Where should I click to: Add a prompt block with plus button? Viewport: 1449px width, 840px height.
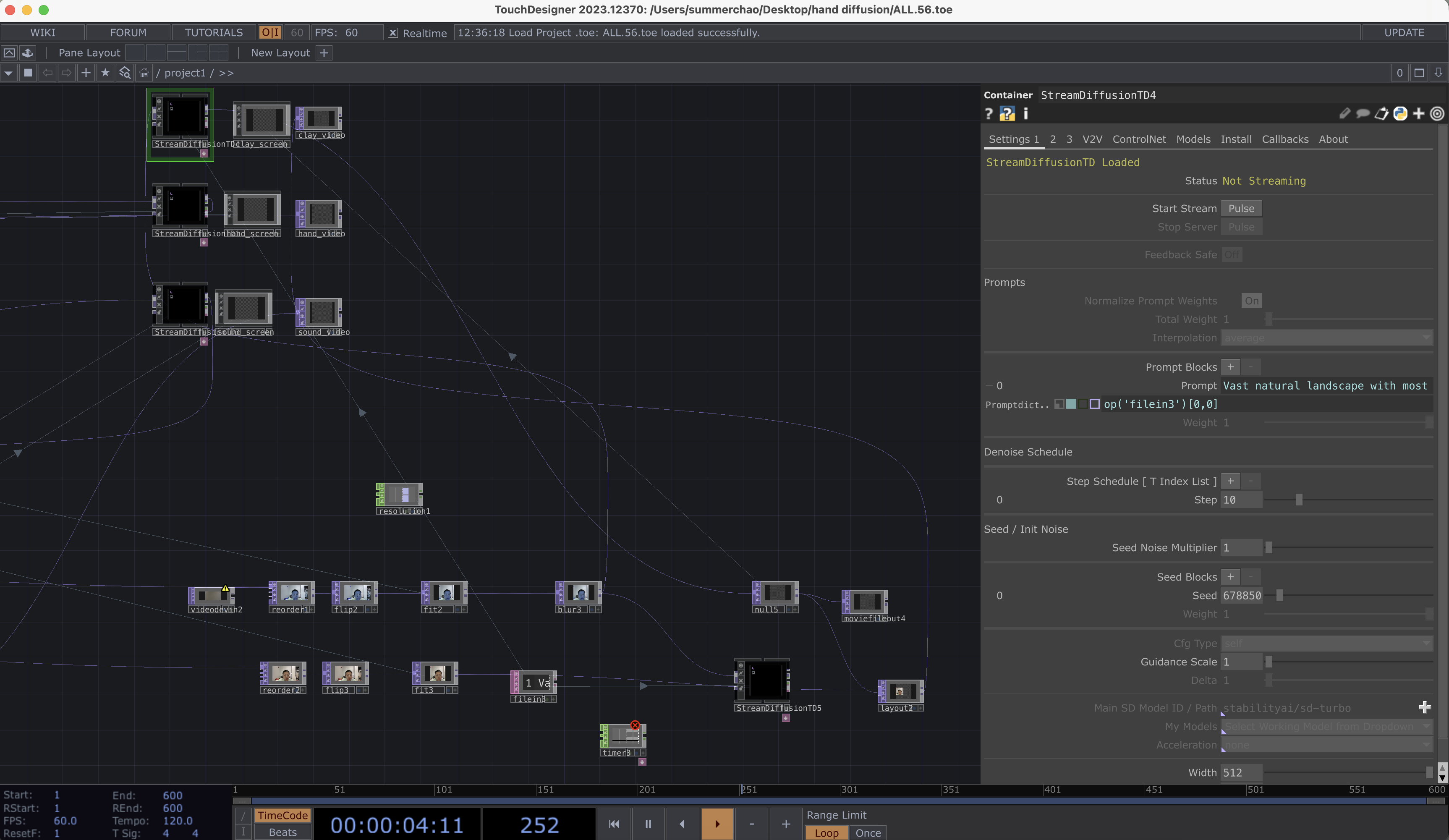1230,367
